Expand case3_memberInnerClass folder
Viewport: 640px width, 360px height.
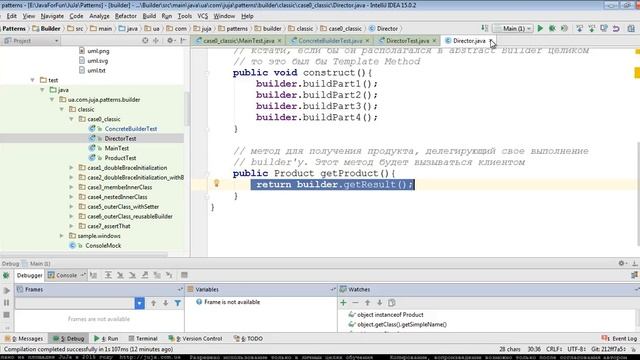tap(71, 187)
